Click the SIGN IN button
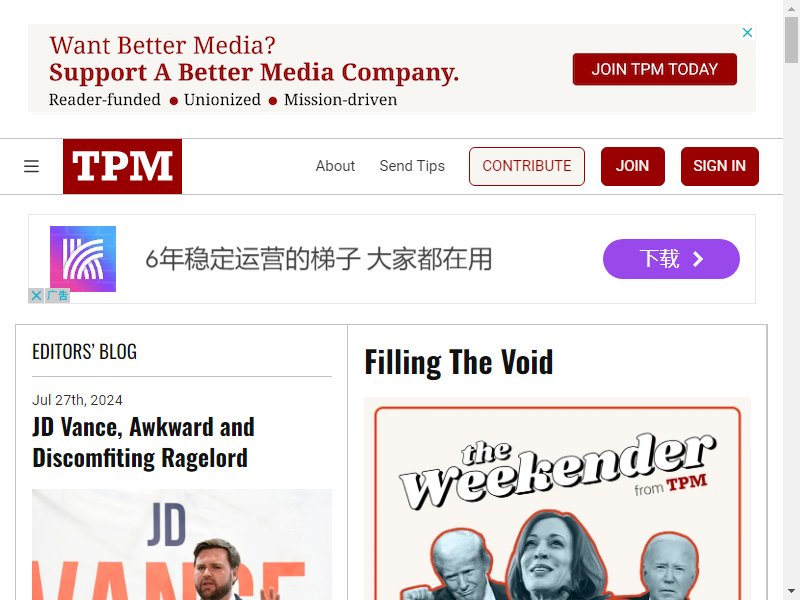 719,166
